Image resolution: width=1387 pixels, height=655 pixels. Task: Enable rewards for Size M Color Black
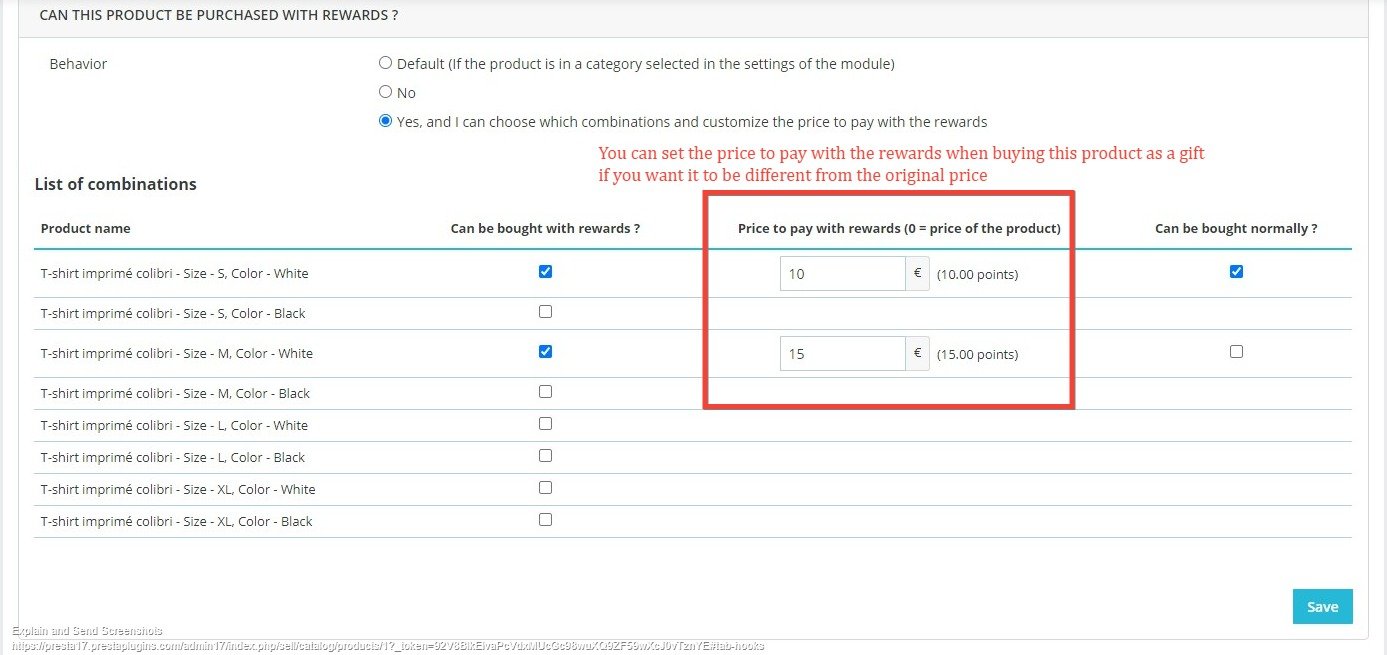tap(545, 391)
